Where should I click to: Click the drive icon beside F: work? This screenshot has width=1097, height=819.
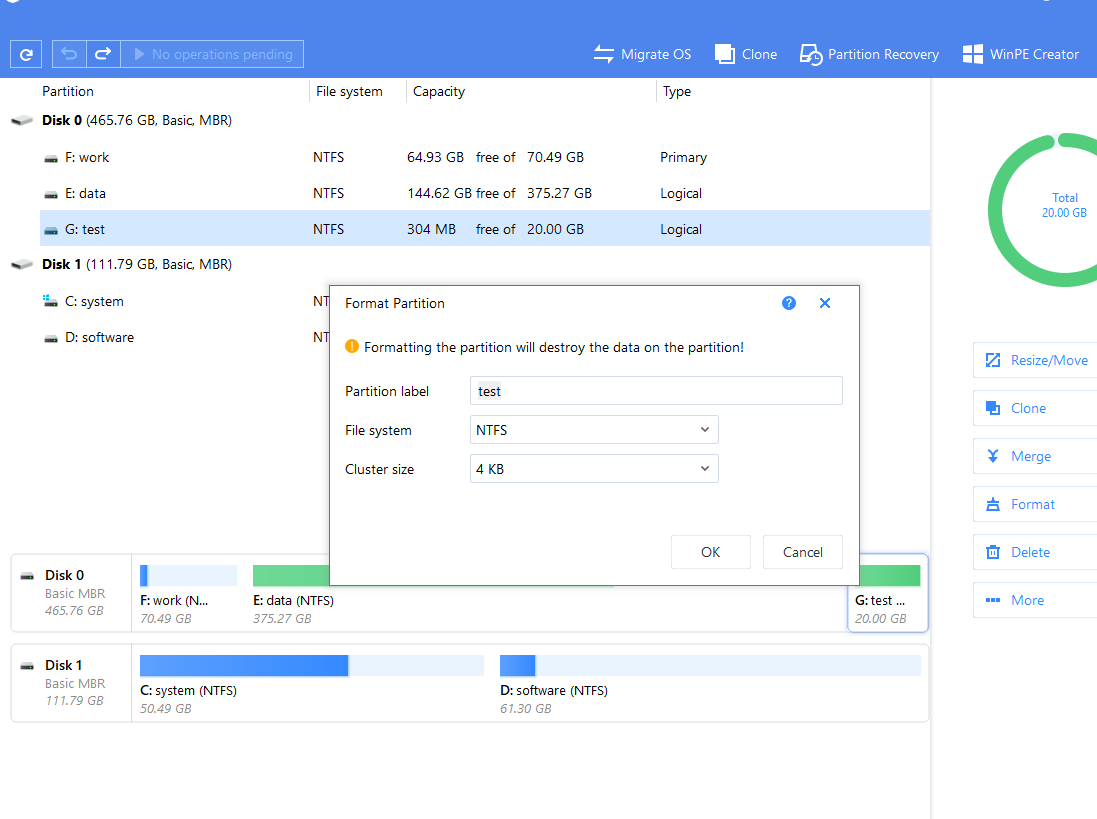(x=50, y=158)
